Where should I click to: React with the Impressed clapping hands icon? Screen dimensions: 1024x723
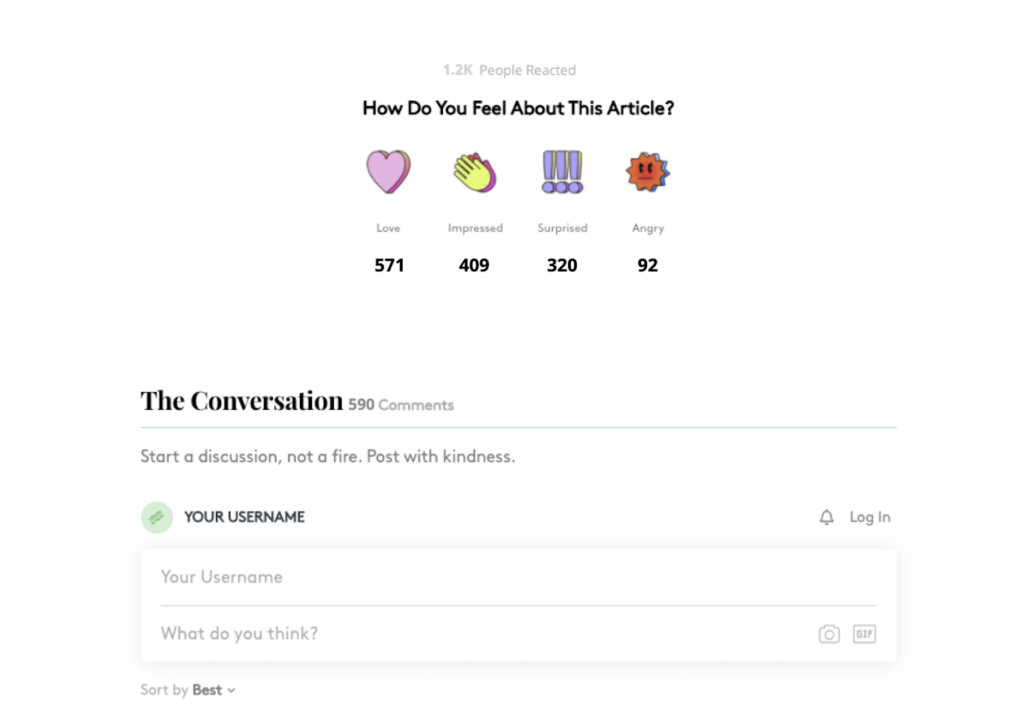click(475, 172)
